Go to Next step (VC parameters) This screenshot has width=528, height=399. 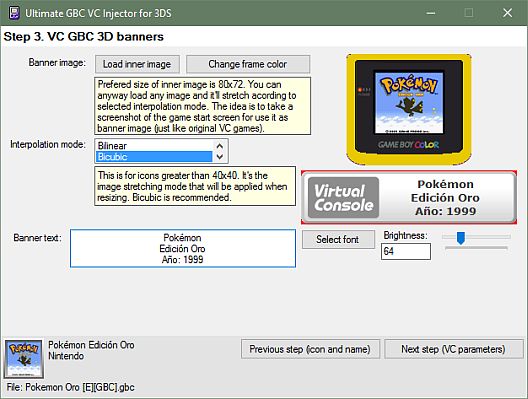coord(454,349)
